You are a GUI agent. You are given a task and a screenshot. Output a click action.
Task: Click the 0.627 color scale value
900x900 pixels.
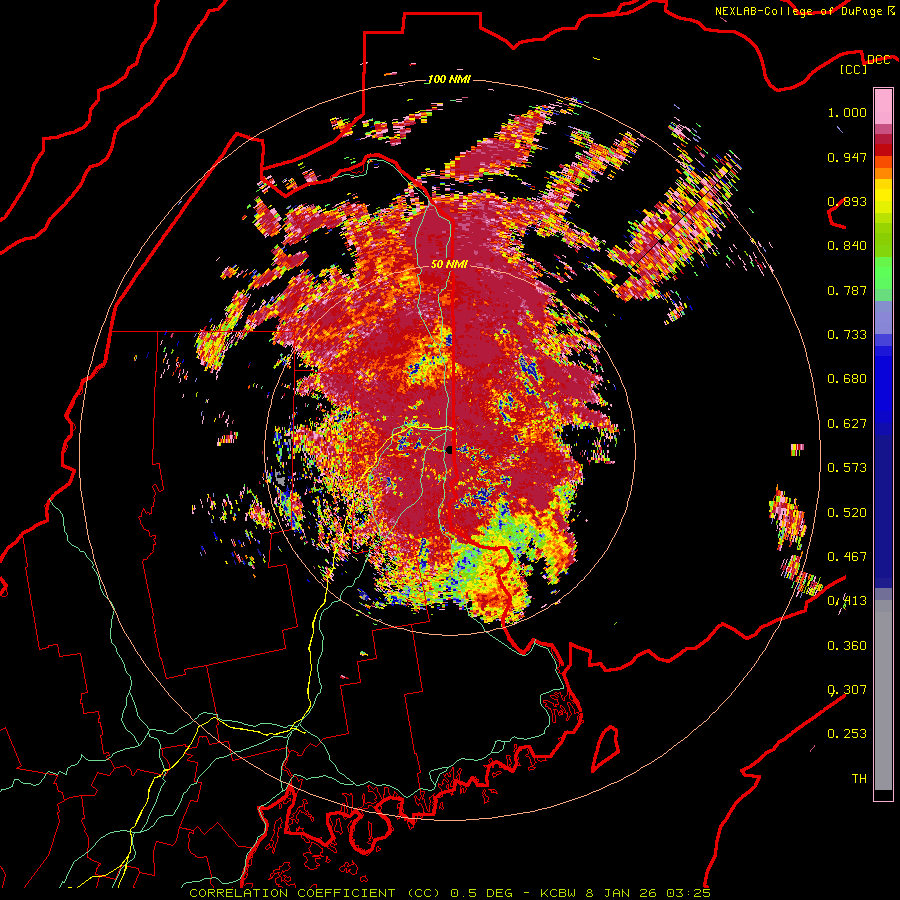pyautogui.click(x=847, y=424)
